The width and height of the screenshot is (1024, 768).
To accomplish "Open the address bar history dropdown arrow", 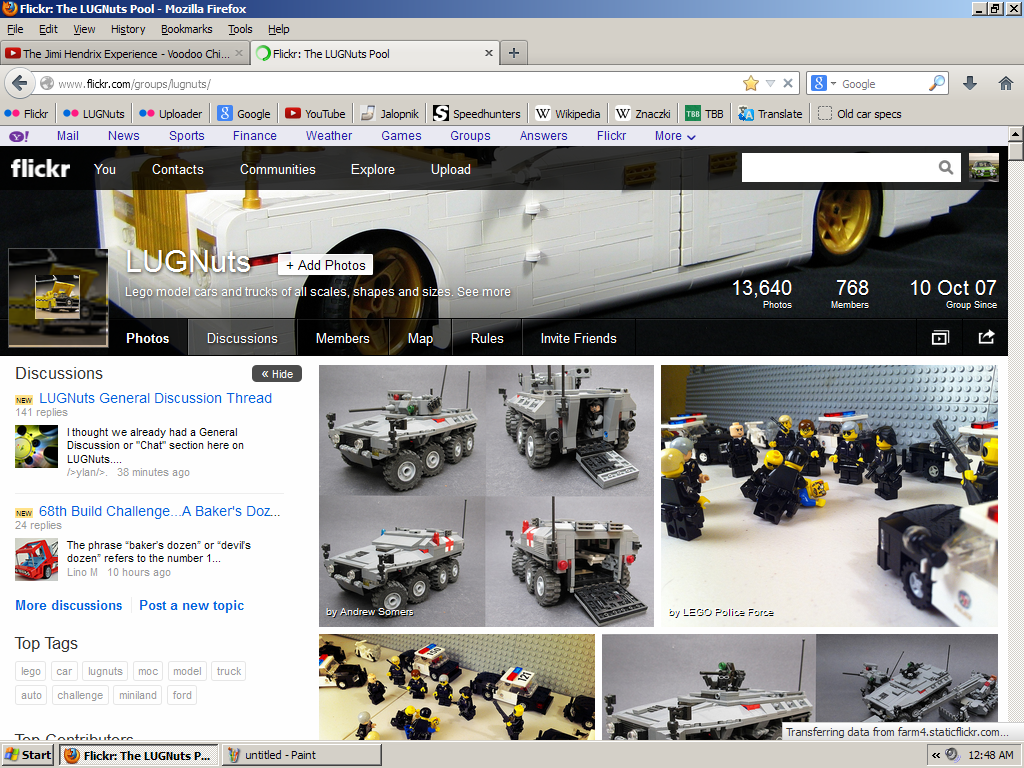I will [770, 83].
